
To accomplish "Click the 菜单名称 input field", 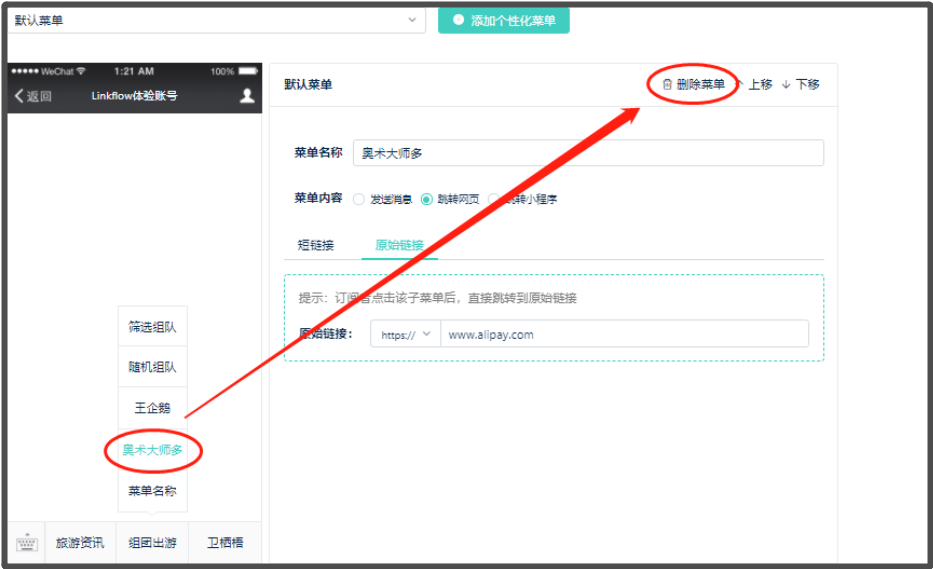I will (x=588, y=153).
